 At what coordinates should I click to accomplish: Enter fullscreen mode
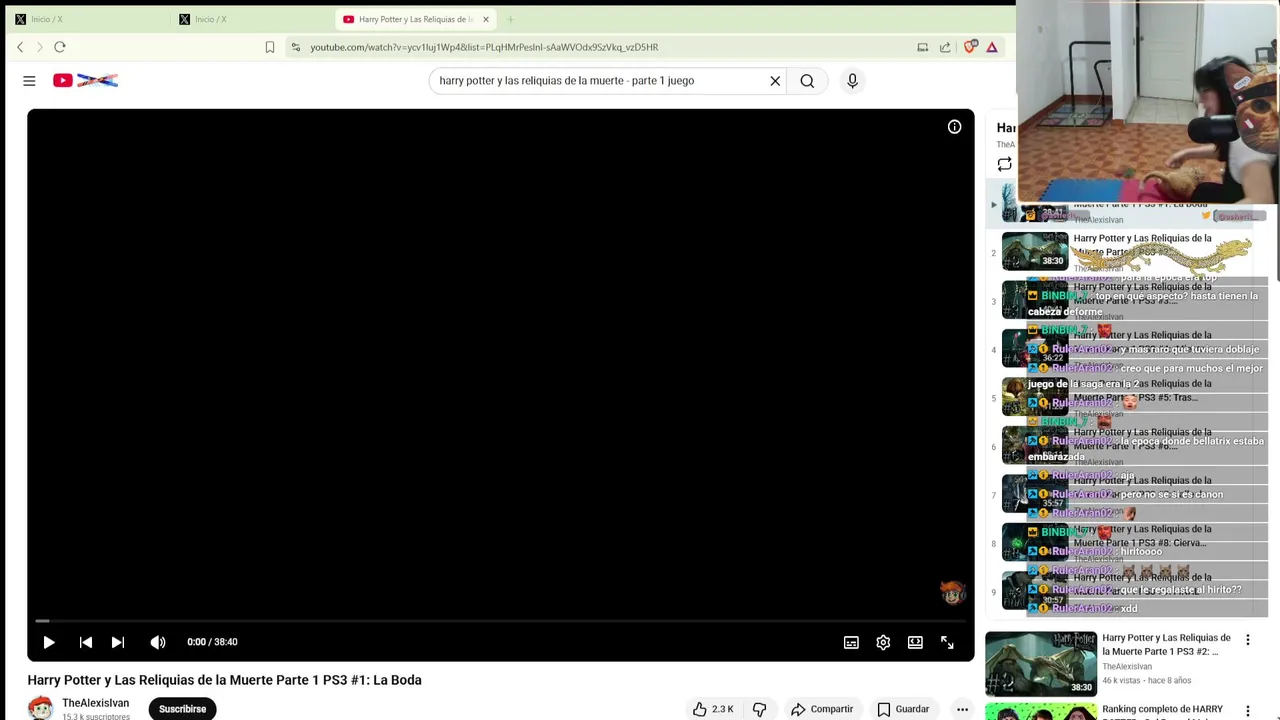tap(947, 642)
